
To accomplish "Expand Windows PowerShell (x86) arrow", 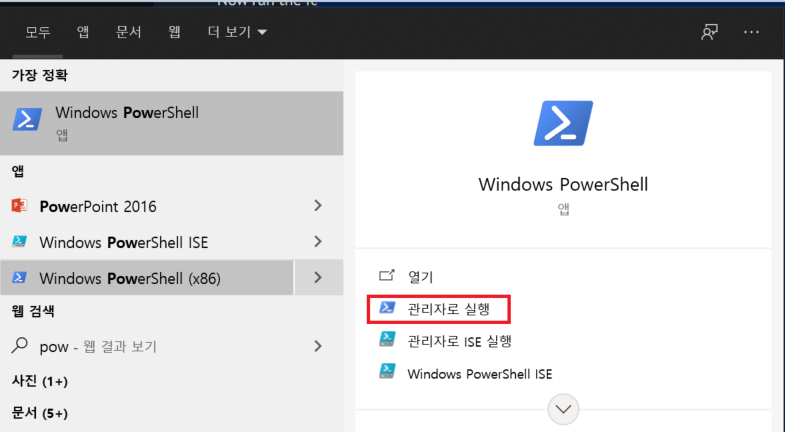I will click(318, 277).
